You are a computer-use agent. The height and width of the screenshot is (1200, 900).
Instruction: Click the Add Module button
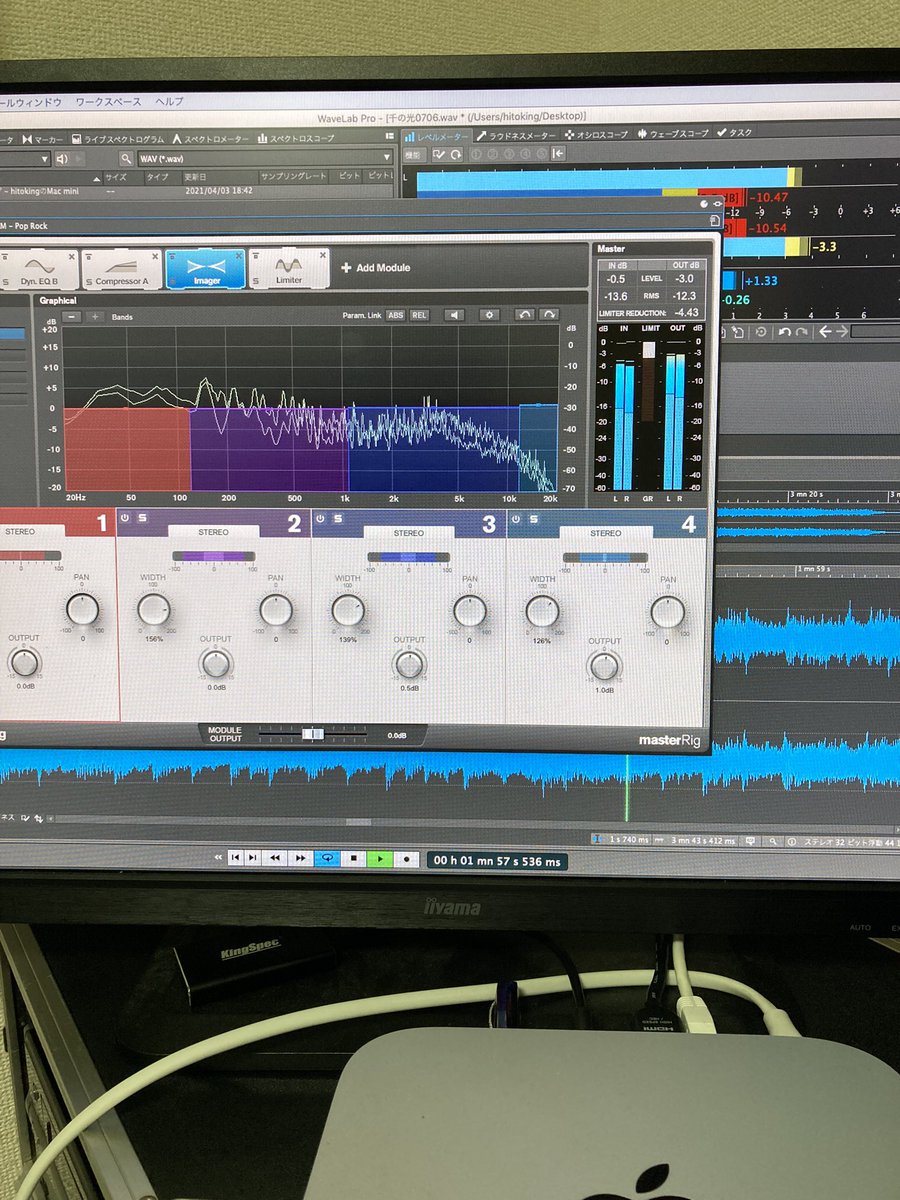point(375,267)
